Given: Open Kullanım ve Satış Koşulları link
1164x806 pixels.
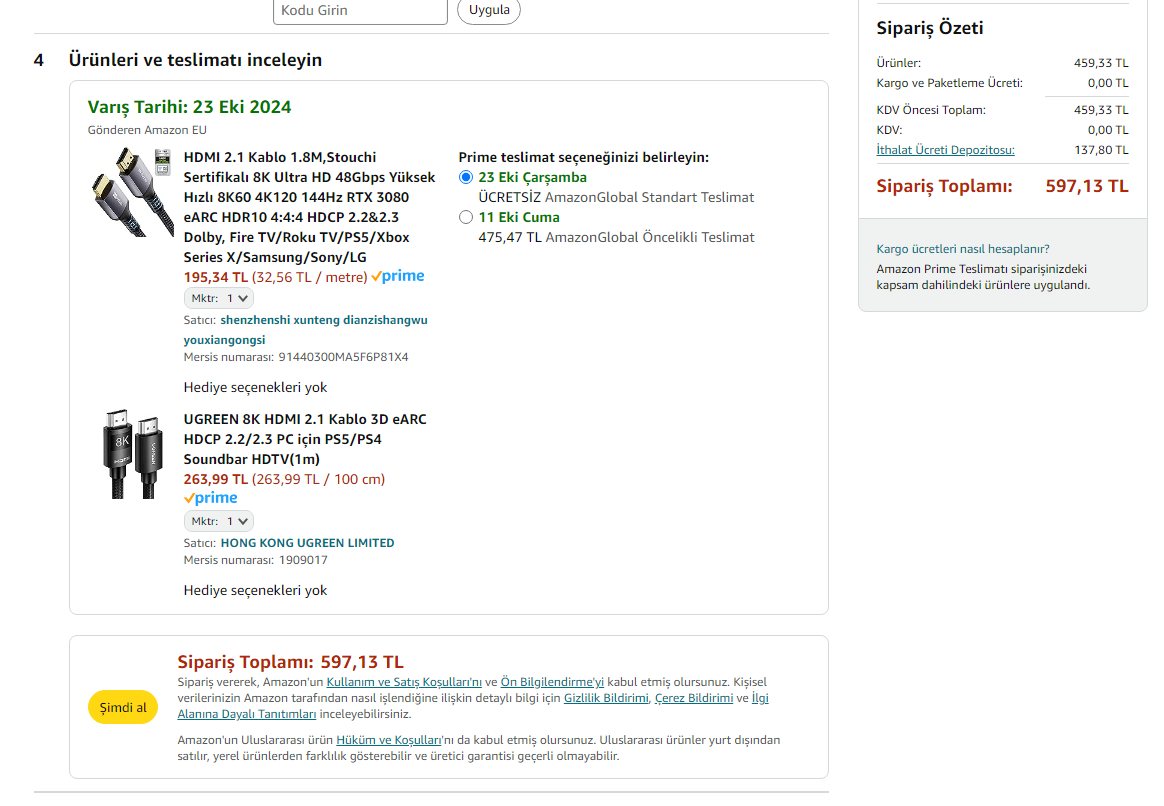Looking at the screenshot, I should 404,682.
